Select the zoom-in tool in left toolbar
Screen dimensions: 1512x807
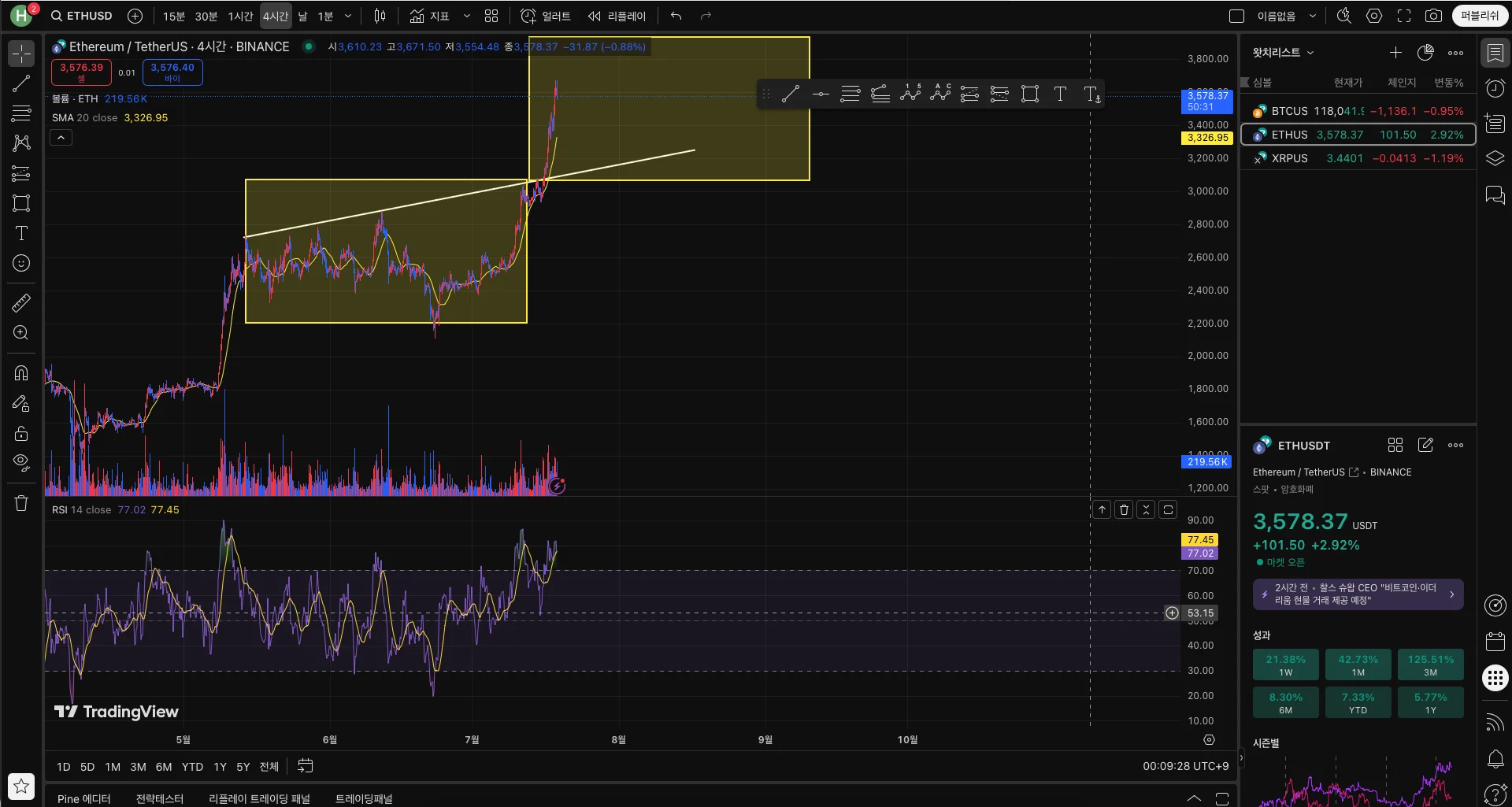tap(21, 332)
